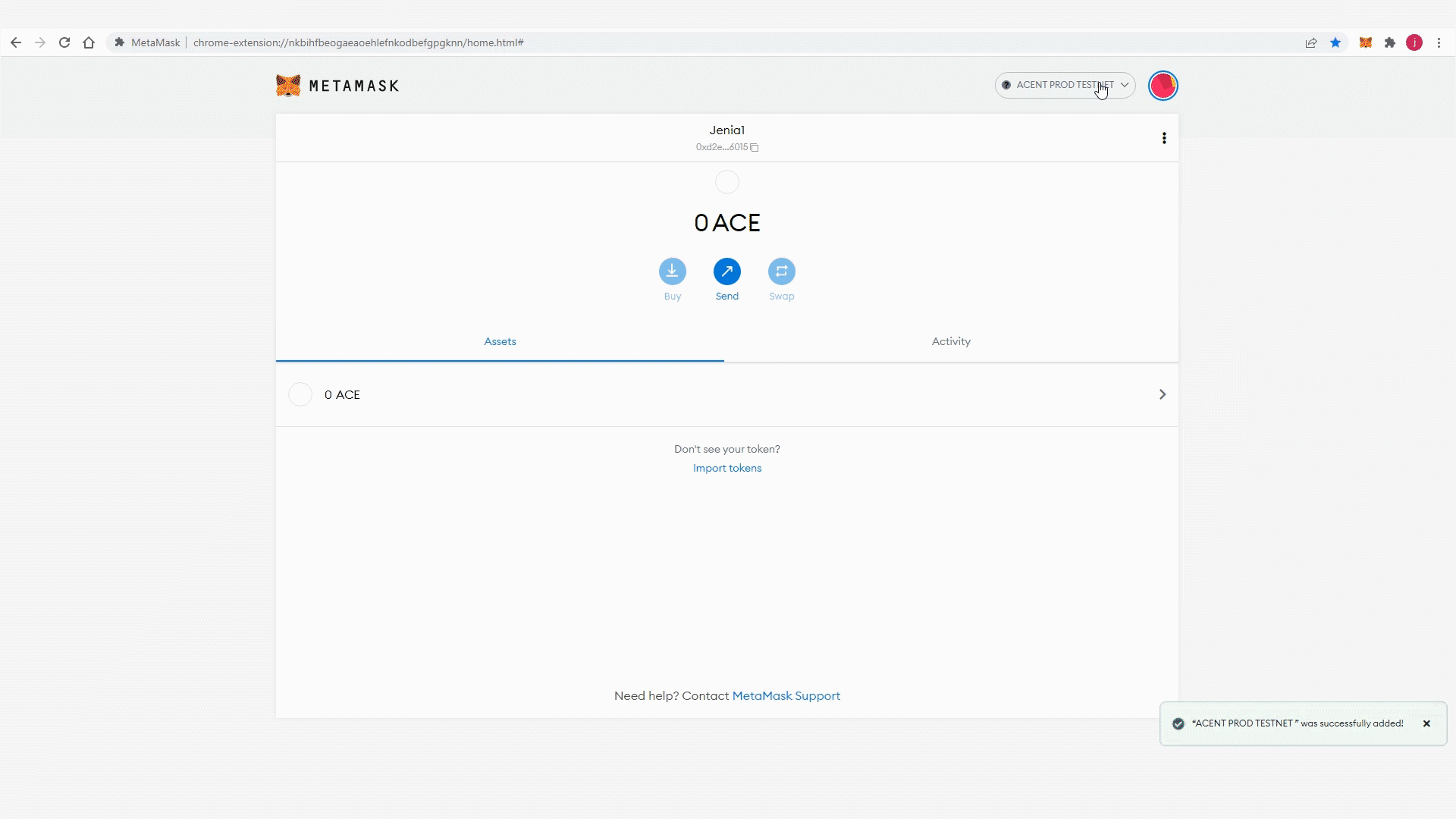Image resolution: width=1456 pixels, height=819 pixels.
Task: Click the ACE token icon in asset row
Action: pos(300,394)
